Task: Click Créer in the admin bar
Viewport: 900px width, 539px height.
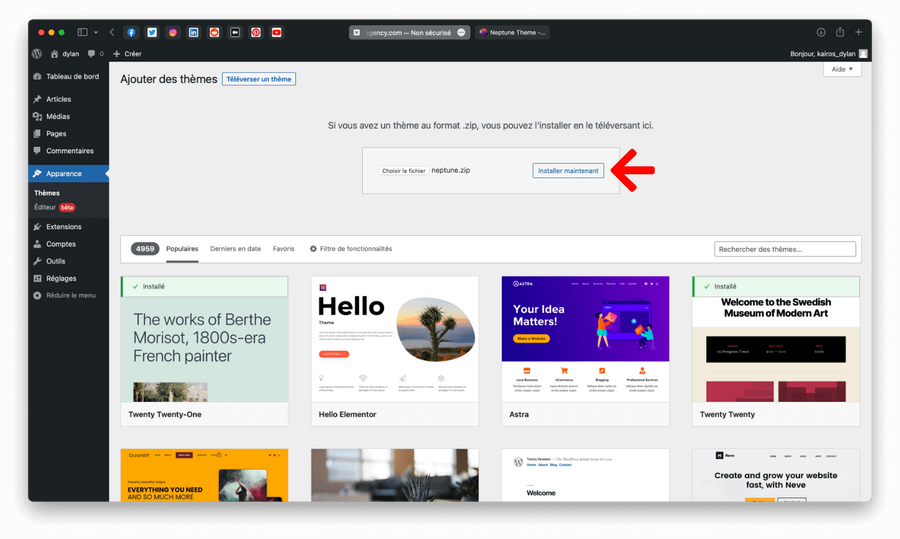Action: coord(127,53)
